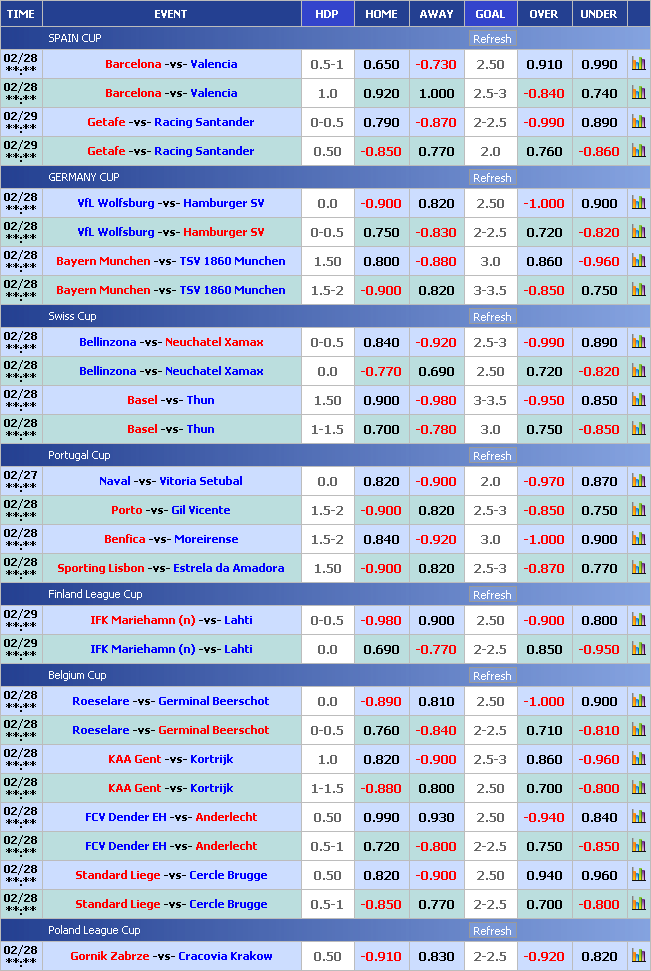
Task: Open chart icon for KAA Gent row with 1.0 handicap
Action: point(638,759)
